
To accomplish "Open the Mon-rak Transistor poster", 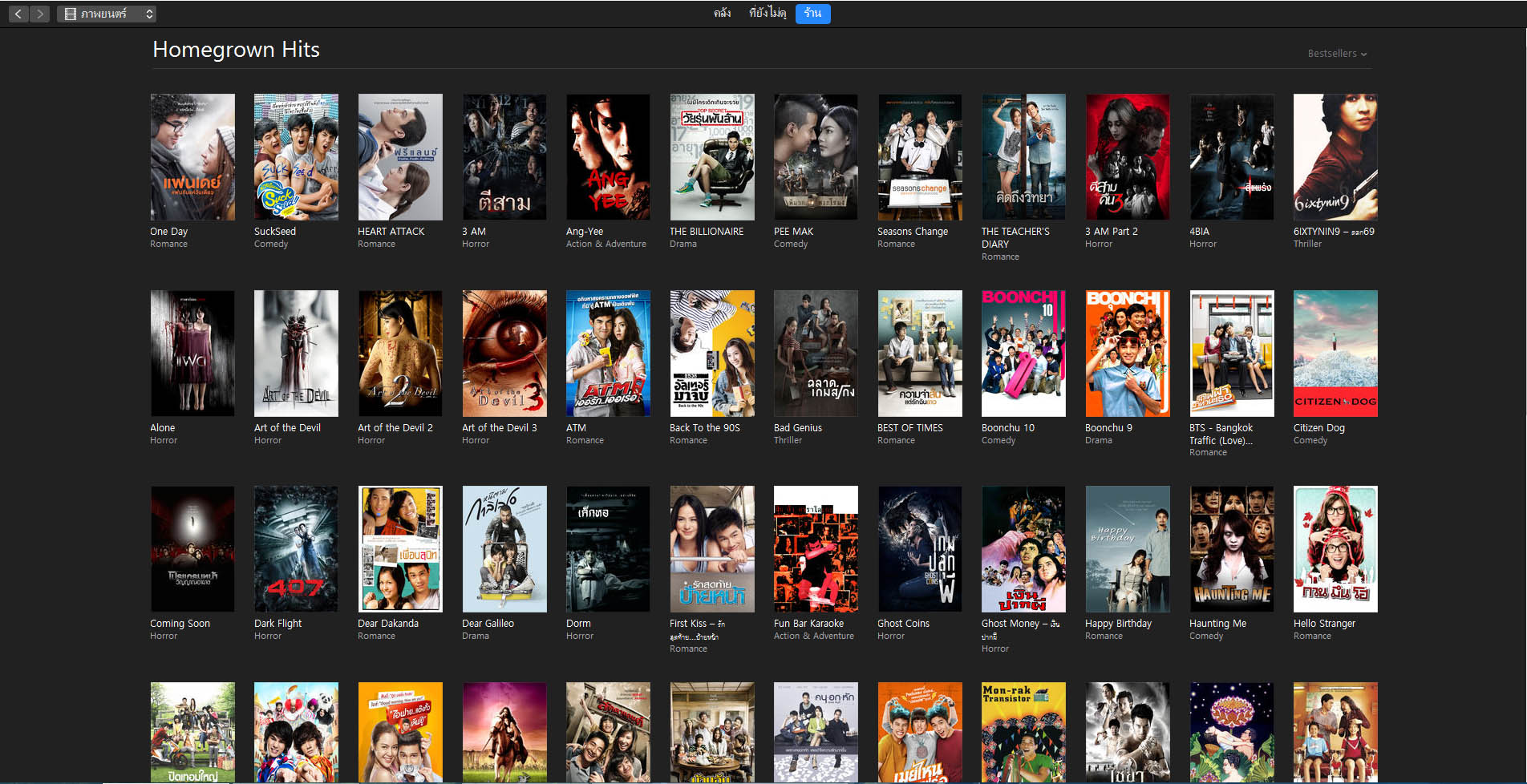I will point(1023,732).
